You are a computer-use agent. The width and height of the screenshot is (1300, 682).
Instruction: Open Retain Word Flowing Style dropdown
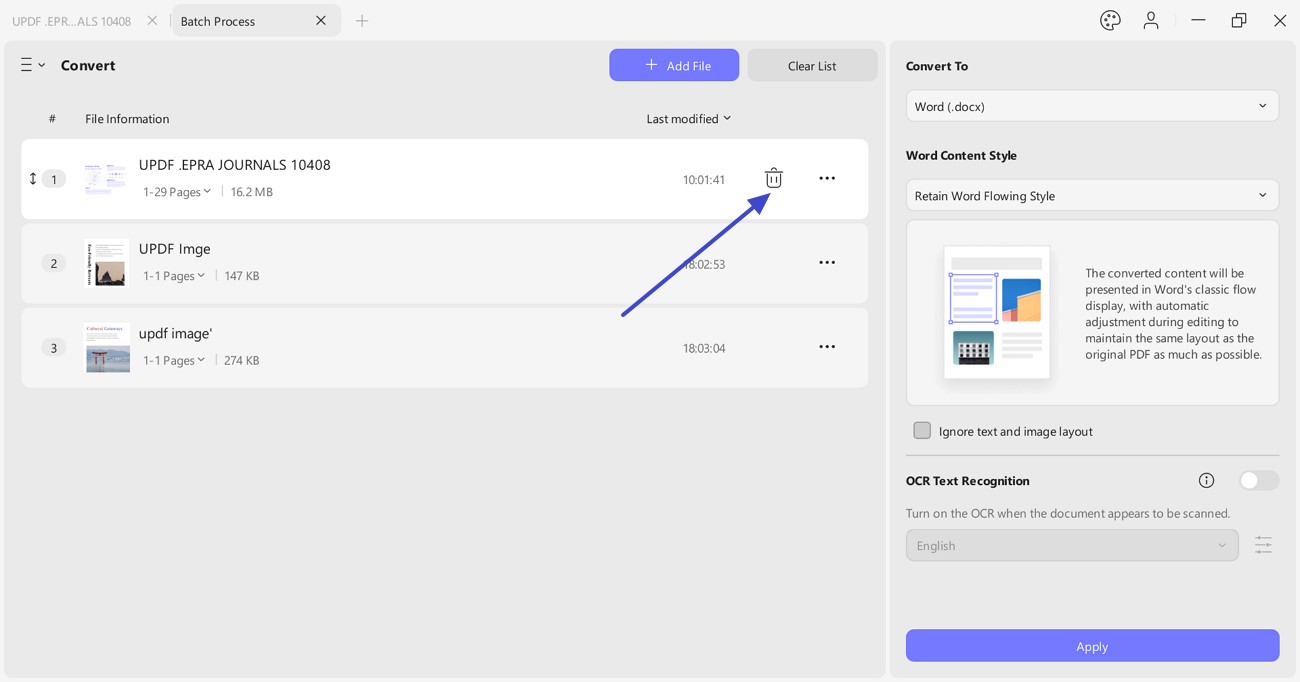point(1092,196)
